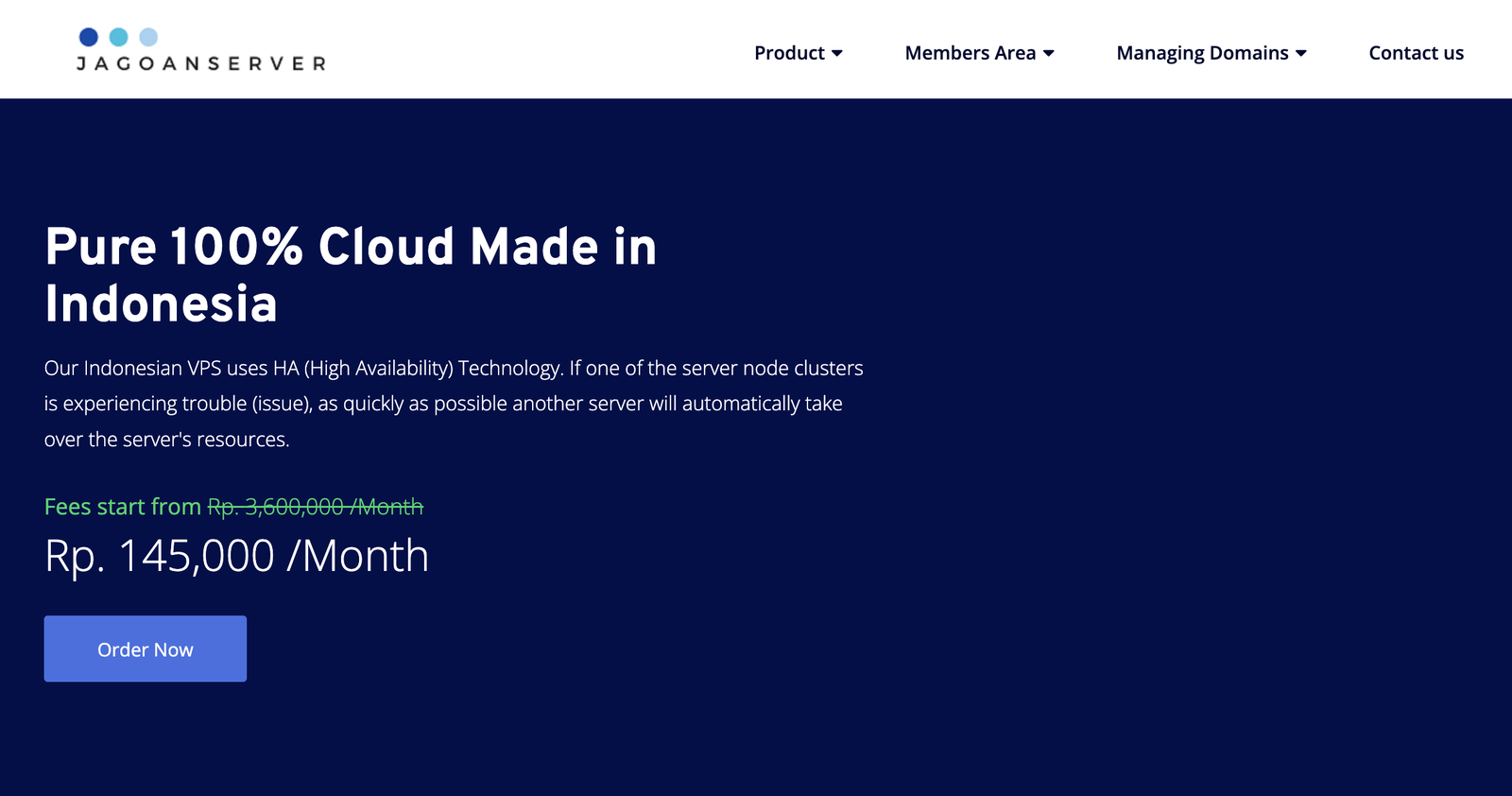Click the headline line "Pure 100% Cloud Made in"
1512x796 pixels.
point(351,247)
